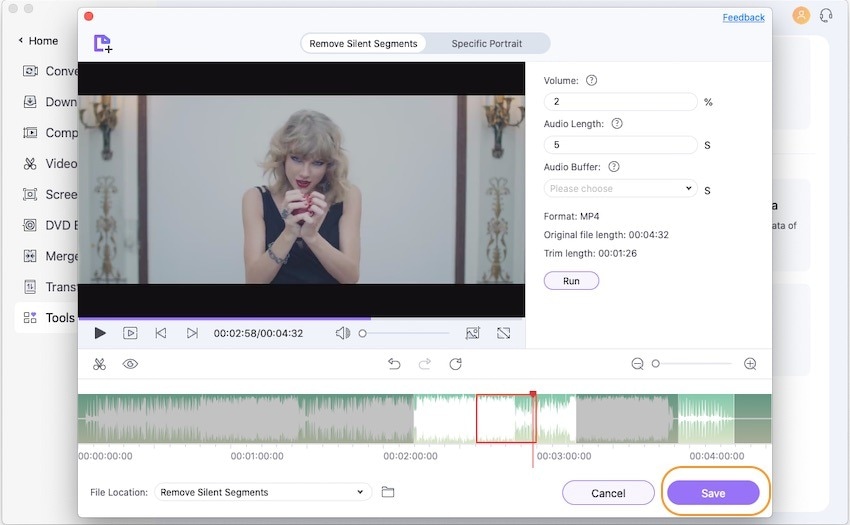
Task: Switch to Specific Portrait tab
Action: click(x=487, y=43)
